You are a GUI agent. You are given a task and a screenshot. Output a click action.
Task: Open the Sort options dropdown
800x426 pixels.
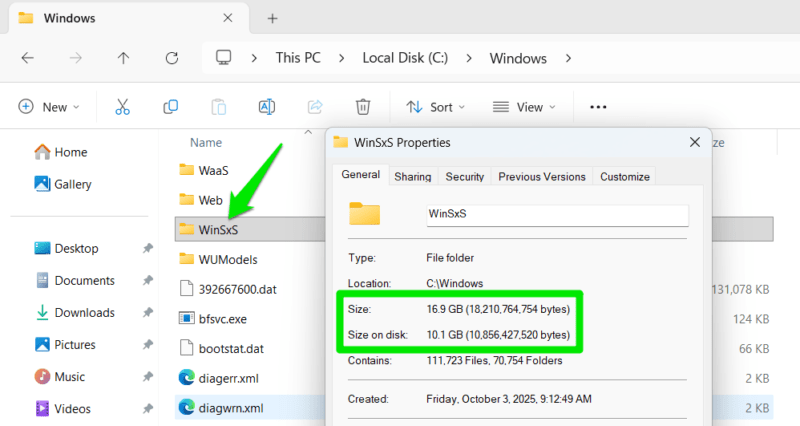pyautogui.click(x=435, y=107)
